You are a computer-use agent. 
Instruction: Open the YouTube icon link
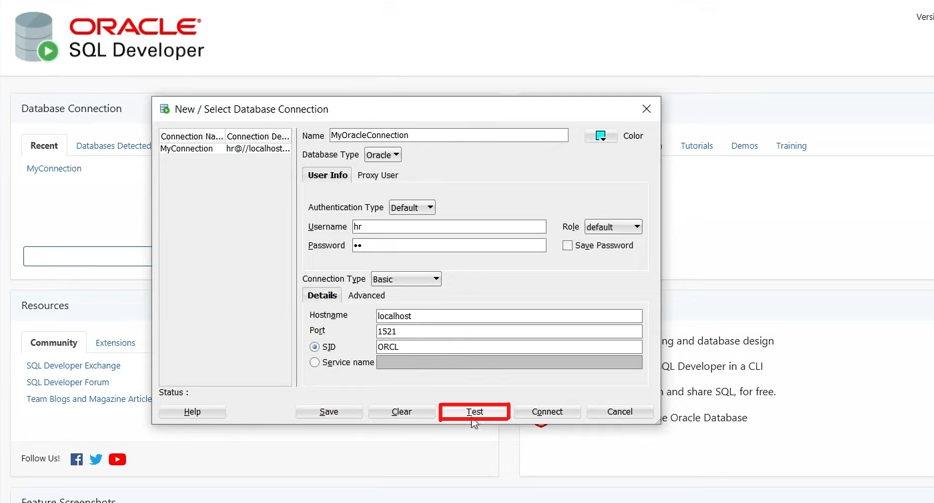[117, 459]
